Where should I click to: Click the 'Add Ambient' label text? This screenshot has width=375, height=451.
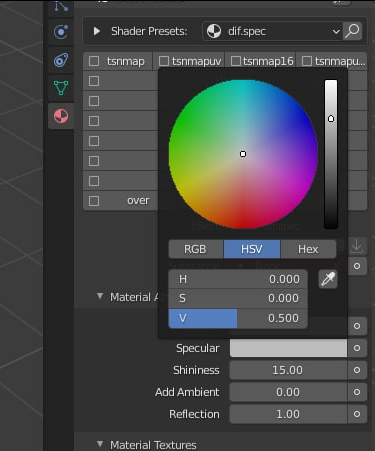187,392
